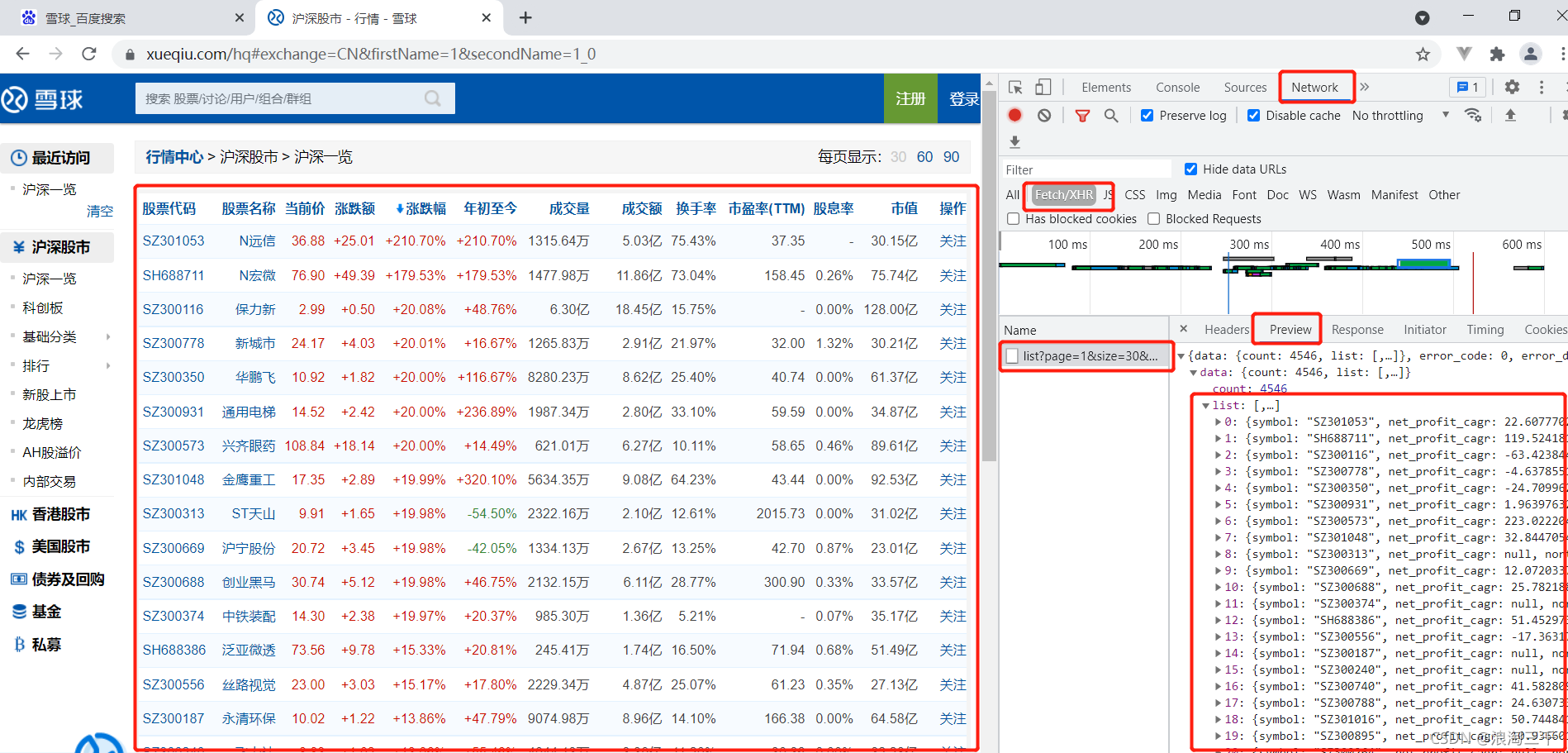
Task: Open the browser profile avatar
Action: click(x=1531, y=54)
